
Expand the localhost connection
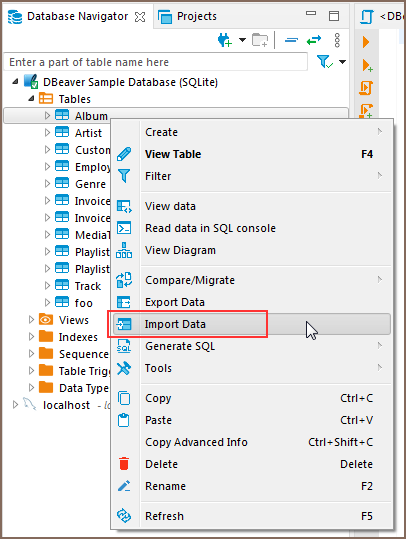click(x=15, y=405)
